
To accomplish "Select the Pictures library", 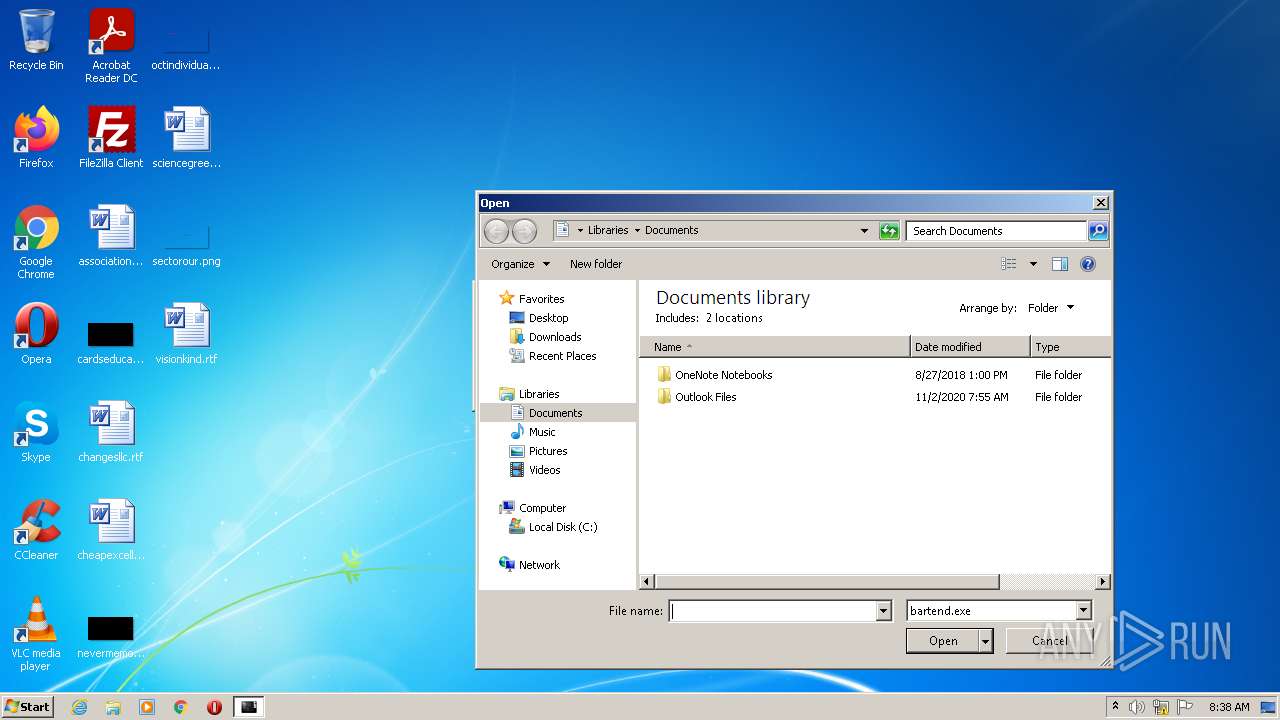I will pos(548,451).
